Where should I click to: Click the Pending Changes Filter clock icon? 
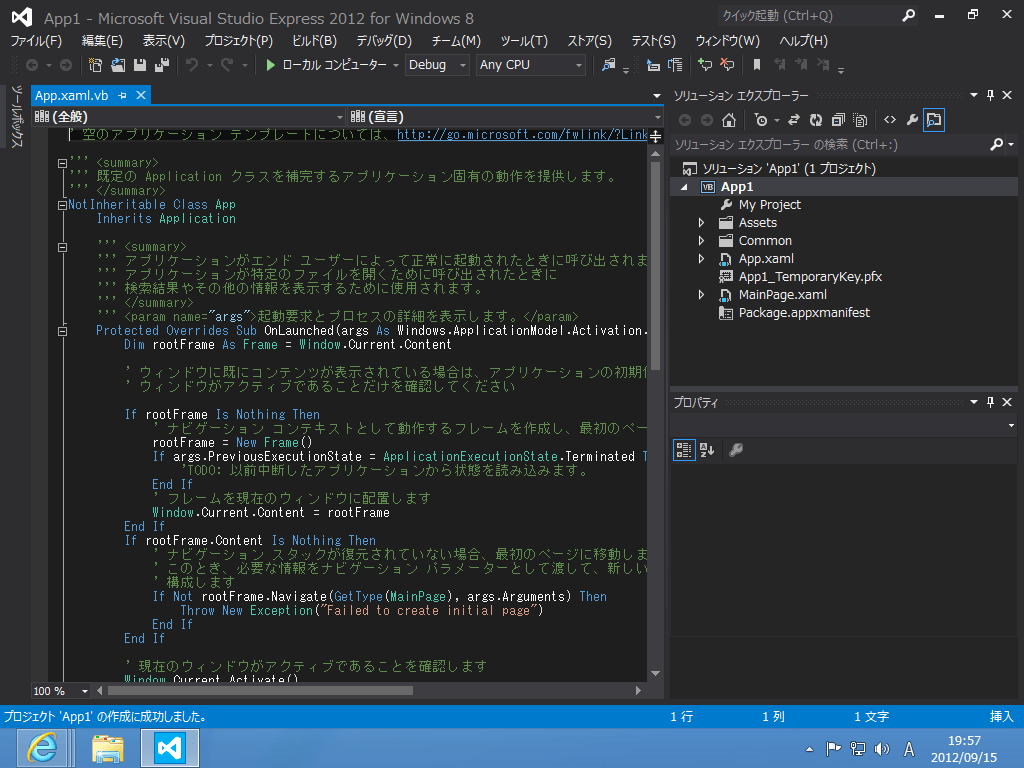[x=761, y=120]
